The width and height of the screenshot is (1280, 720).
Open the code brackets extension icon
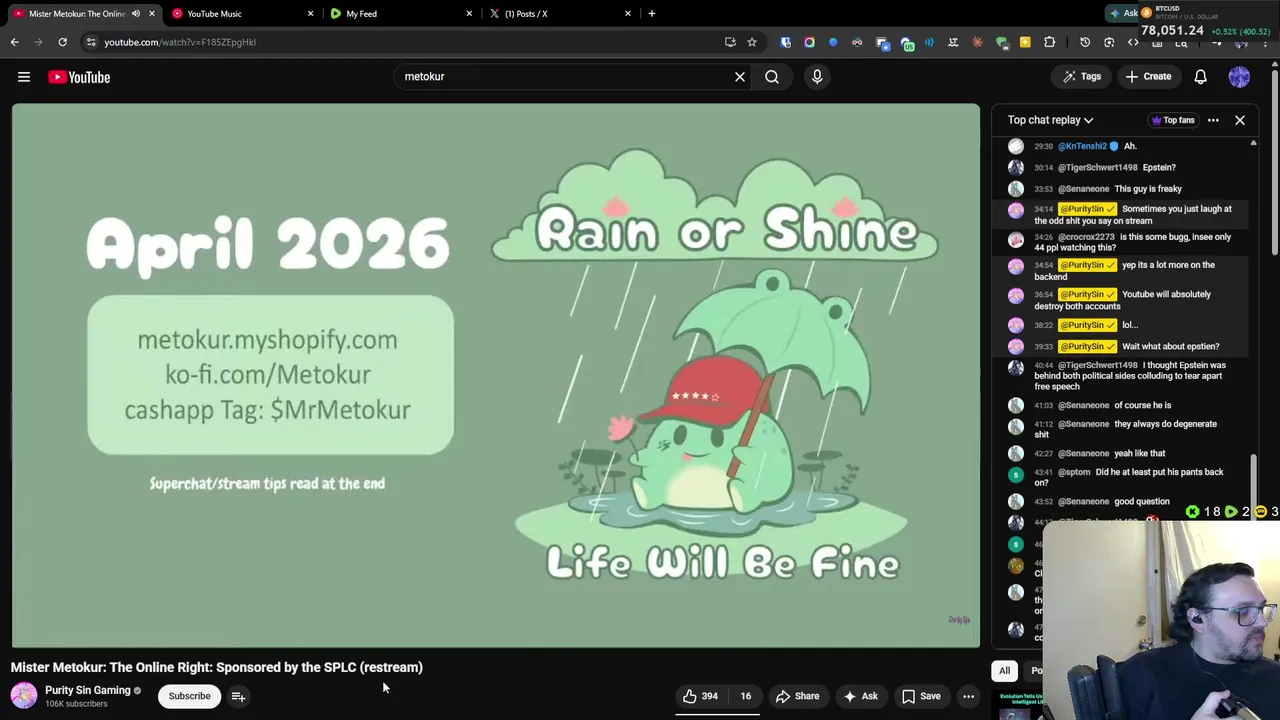[x=1133, y=42]
